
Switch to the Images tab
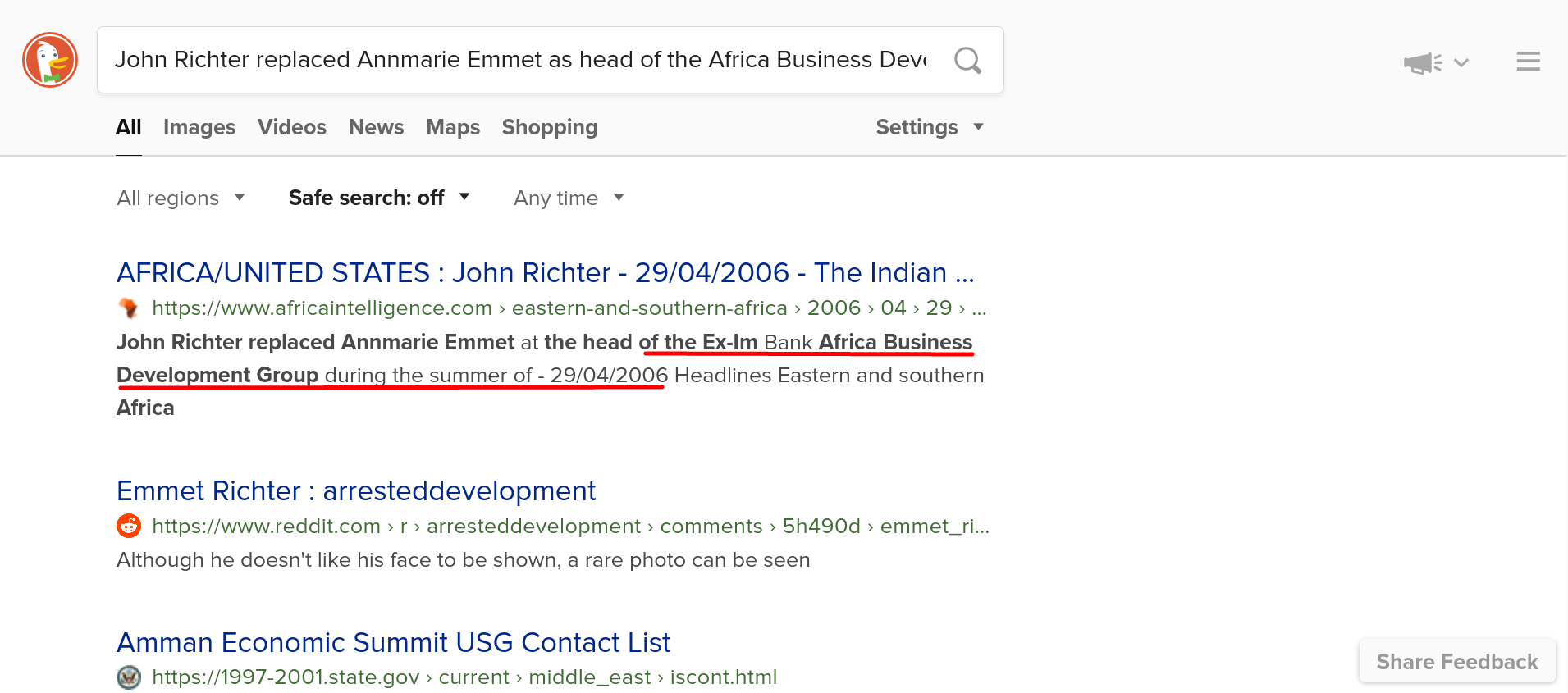click(x=199, y=127)
